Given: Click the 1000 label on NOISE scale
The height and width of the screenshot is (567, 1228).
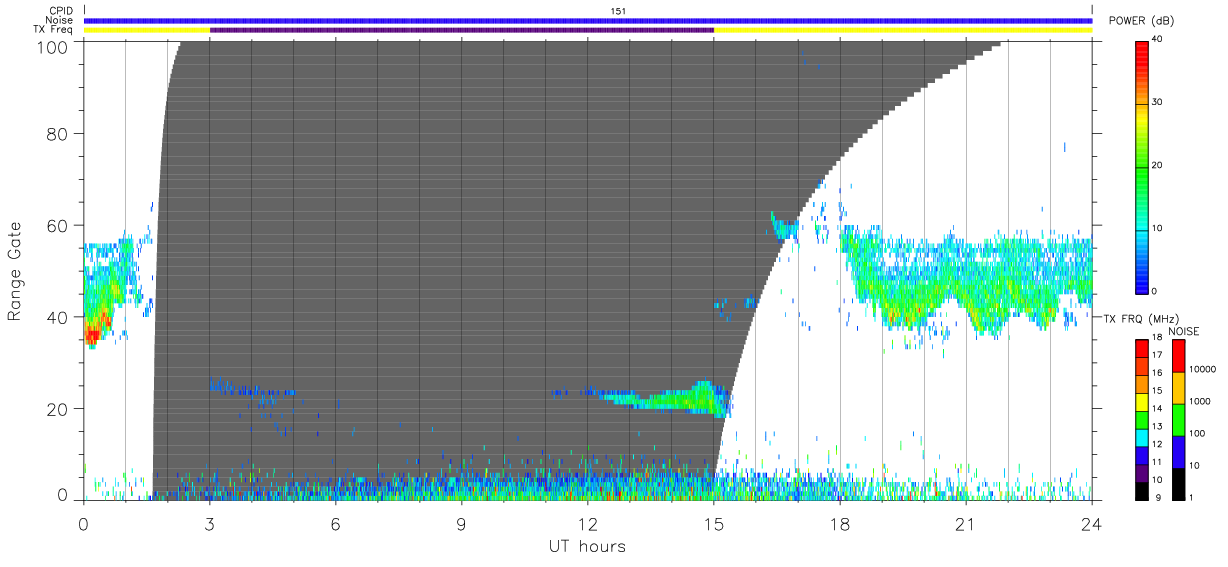Looking at the screenshot, I should [x=1198, y=400].
